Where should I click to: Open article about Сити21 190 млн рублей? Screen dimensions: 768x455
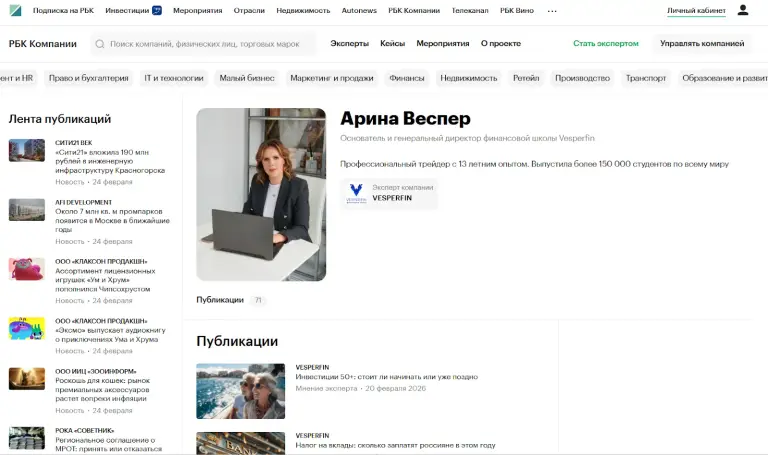(x=110, y=161)
